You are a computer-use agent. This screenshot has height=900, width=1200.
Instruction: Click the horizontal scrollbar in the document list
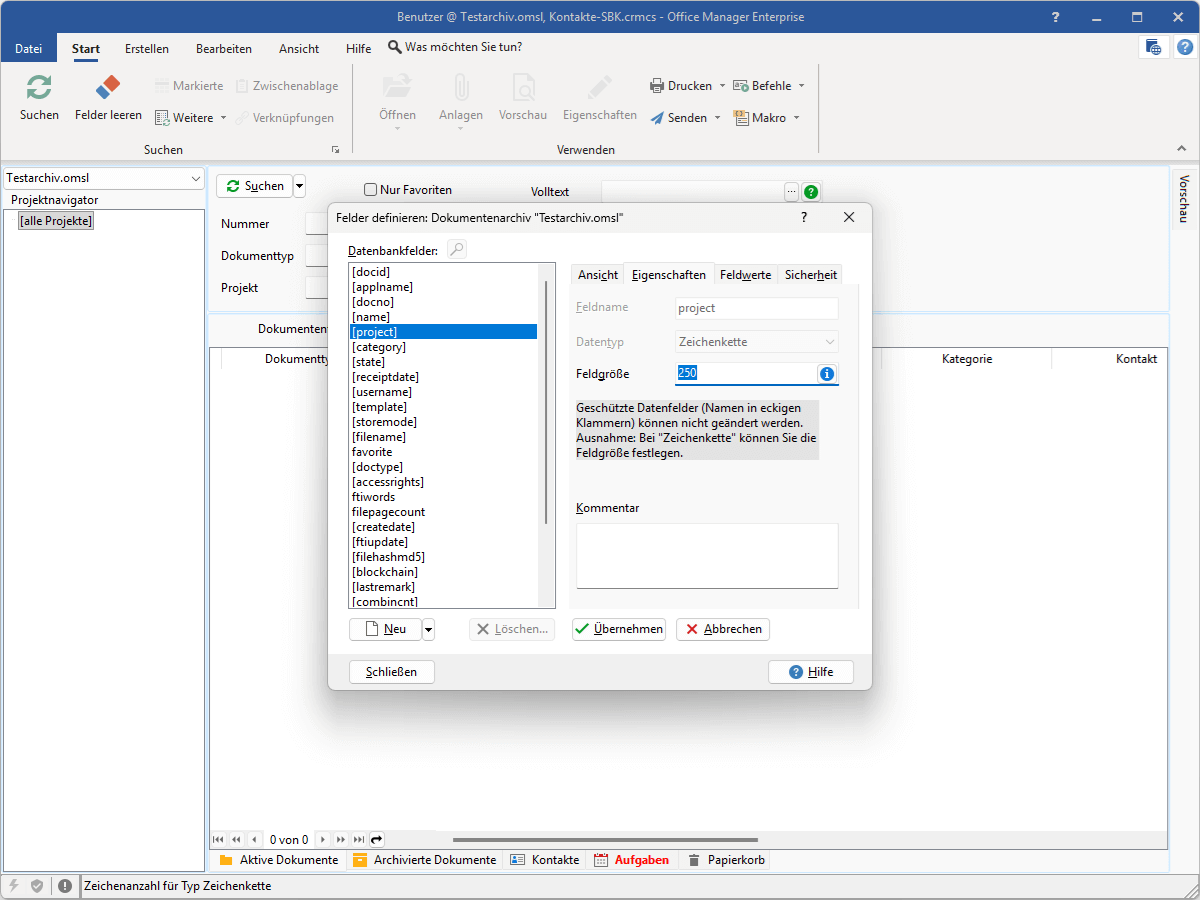(605, 840)
